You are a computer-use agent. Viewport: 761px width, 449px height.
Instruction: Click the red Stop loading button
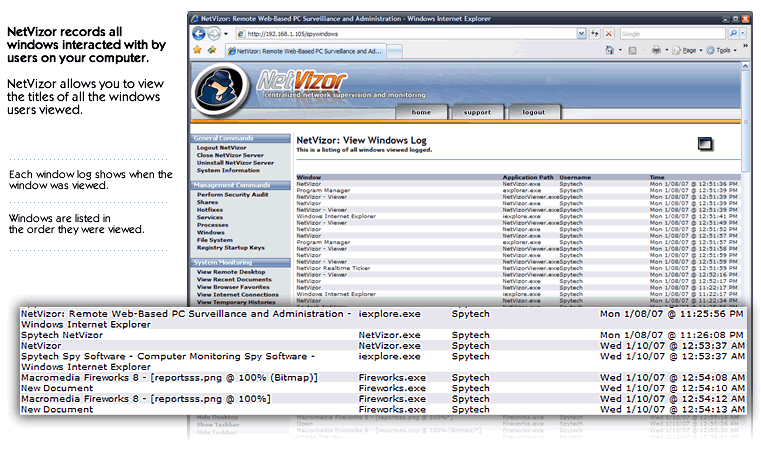[x=609, y=33]
